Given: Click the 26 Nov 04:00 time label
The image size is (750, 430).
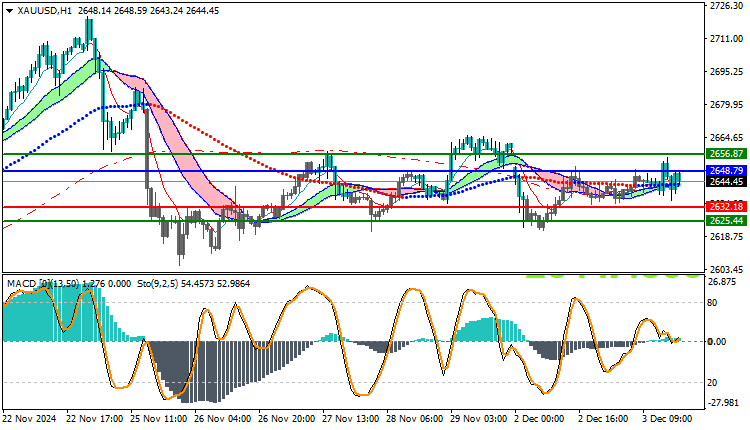Looking at the screenshot, I should 222,419.
